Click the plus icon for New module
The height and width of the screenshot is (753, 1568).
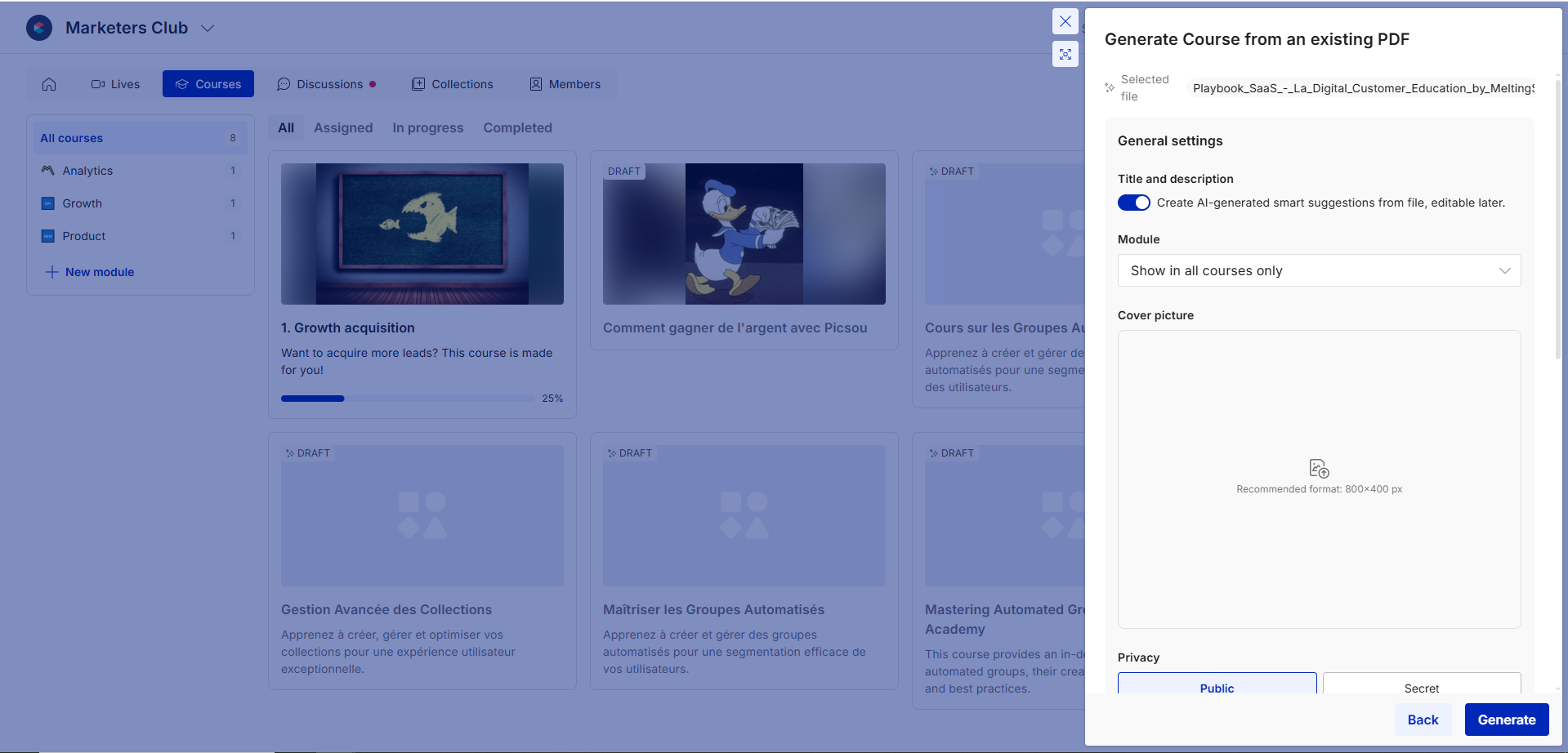51,272
